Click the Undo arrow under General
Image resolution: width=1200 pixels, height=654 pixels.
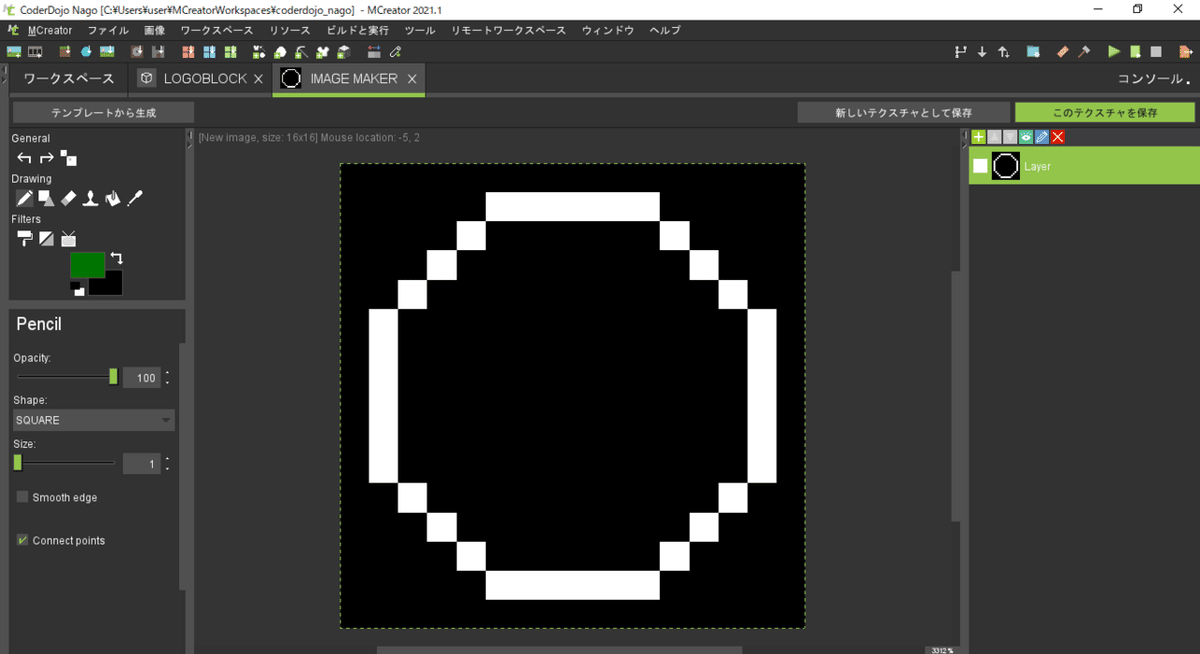pos(24,157)
